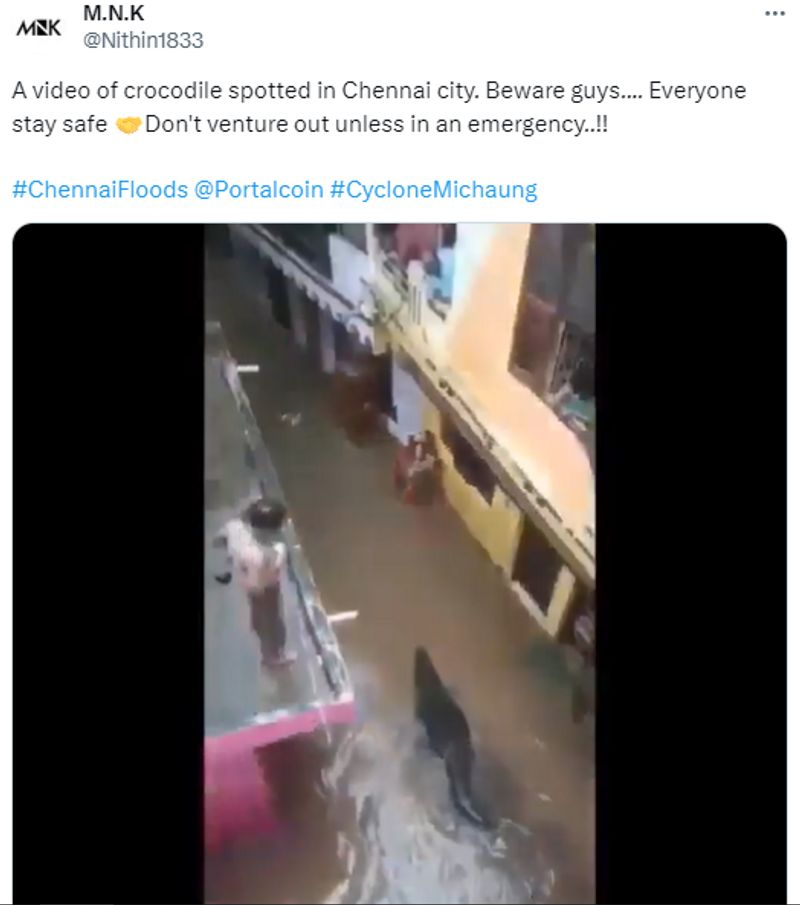Image resolution: width=800 pixels, height=905 pixels.
Task: Open the MNK profile avatar
Action: [38, 28]
